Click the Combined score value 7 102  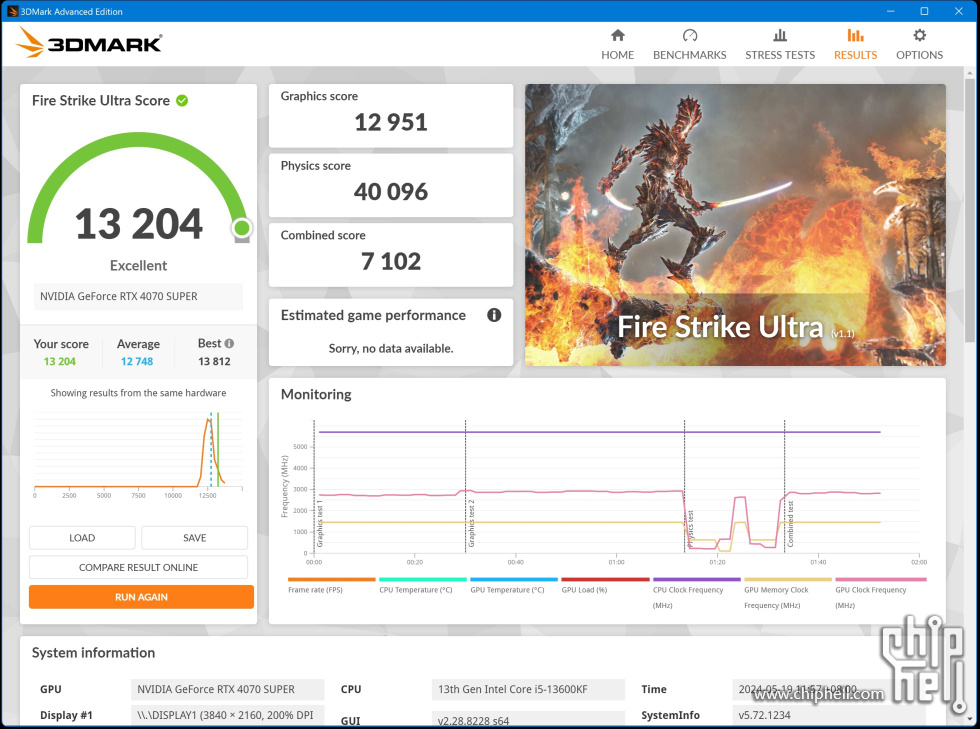coord(391,261)
